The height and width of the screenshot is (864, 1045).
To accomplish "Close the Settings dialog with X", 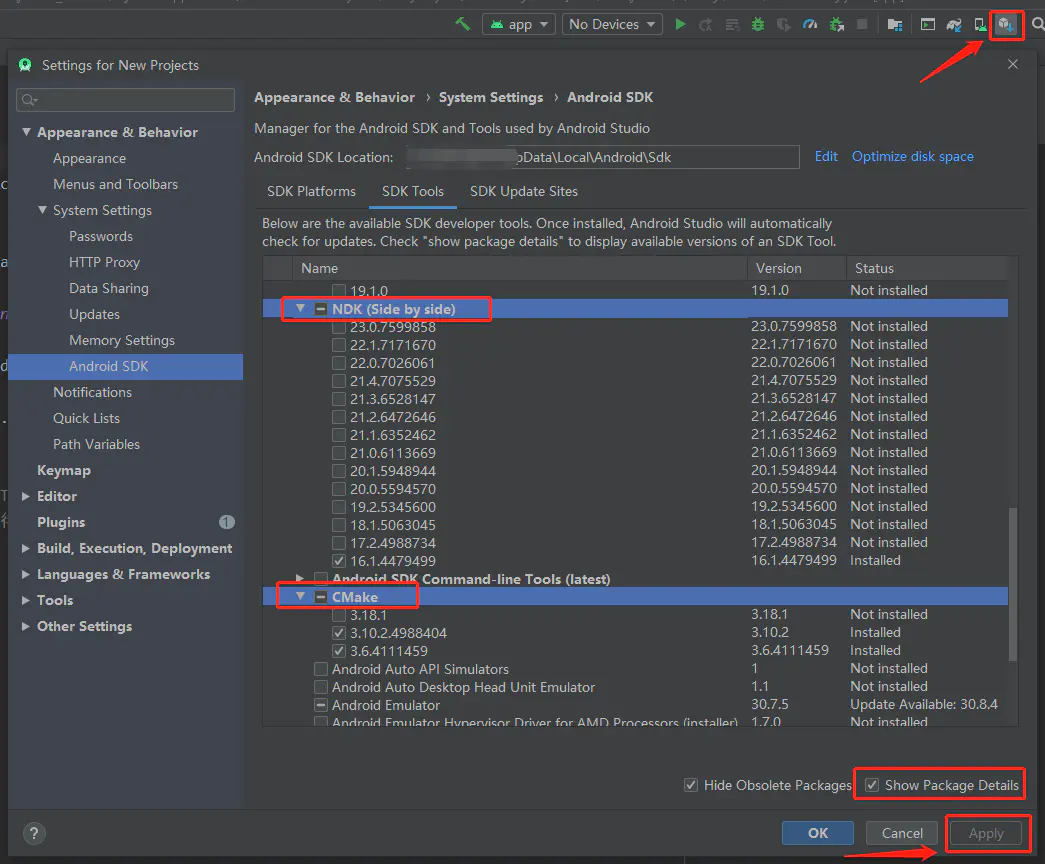I will click(1012, 64).
